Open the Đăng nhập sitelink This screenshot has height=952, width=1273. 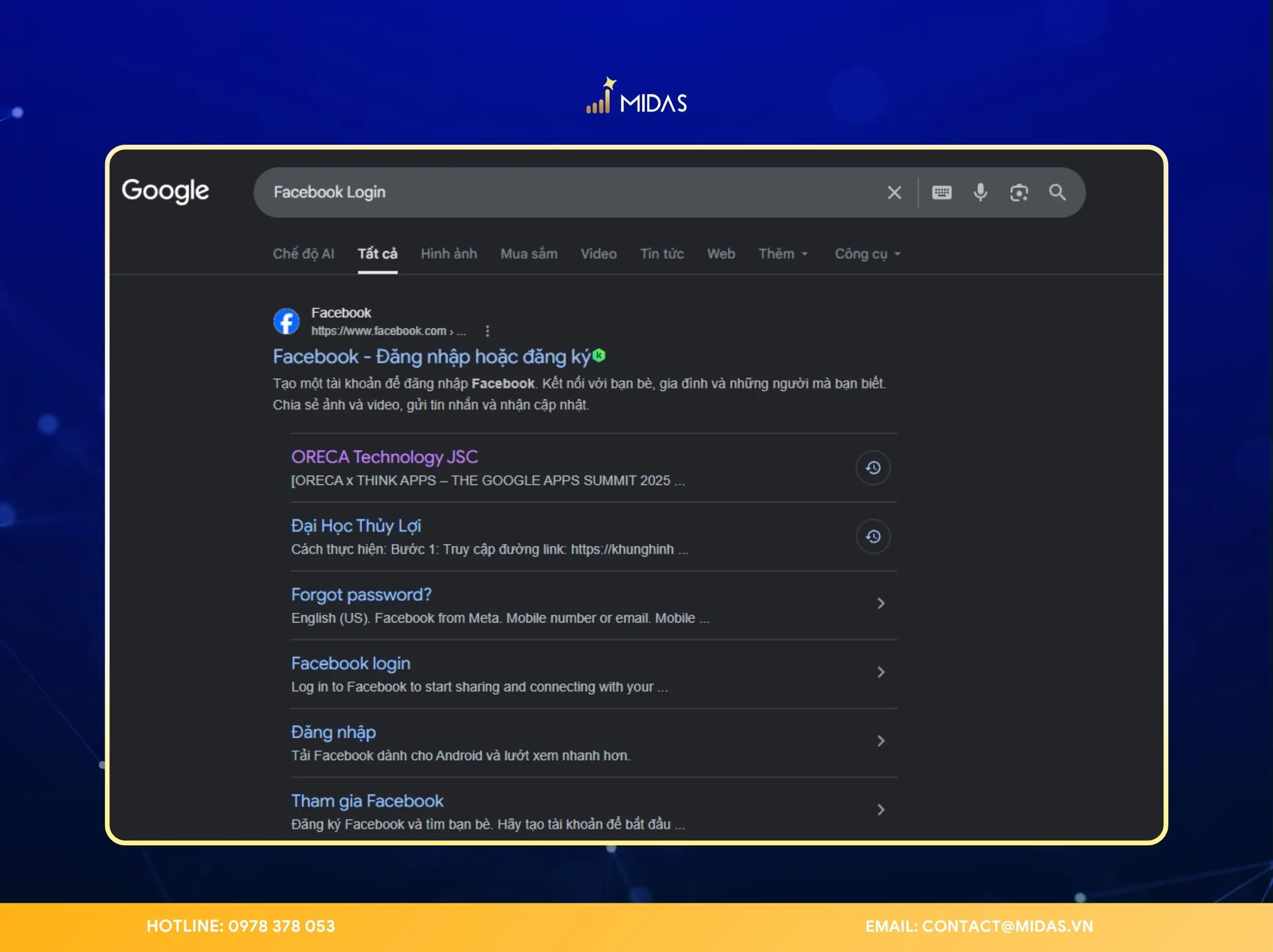tap(333, 732)
